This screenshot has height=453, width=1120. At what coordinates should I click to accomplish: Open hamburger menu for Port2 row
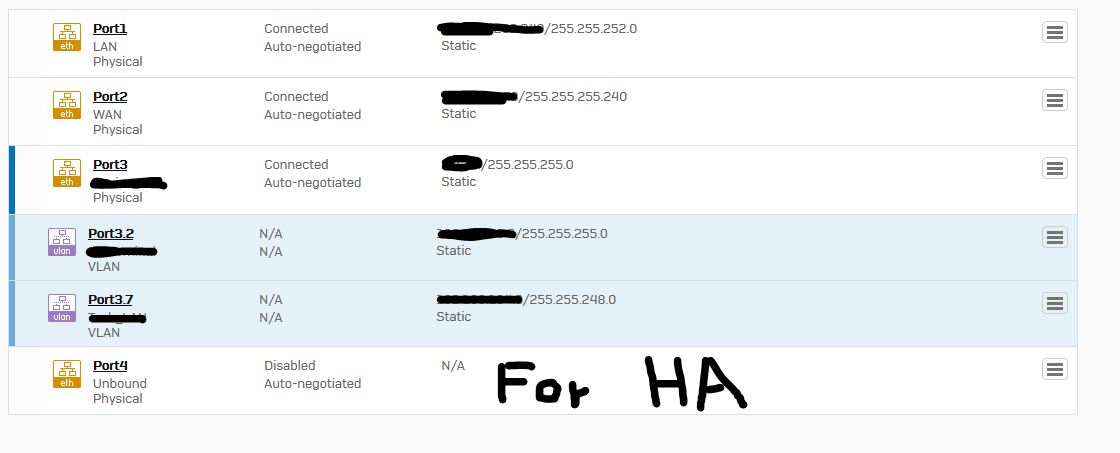click(x=1055, y=100)
